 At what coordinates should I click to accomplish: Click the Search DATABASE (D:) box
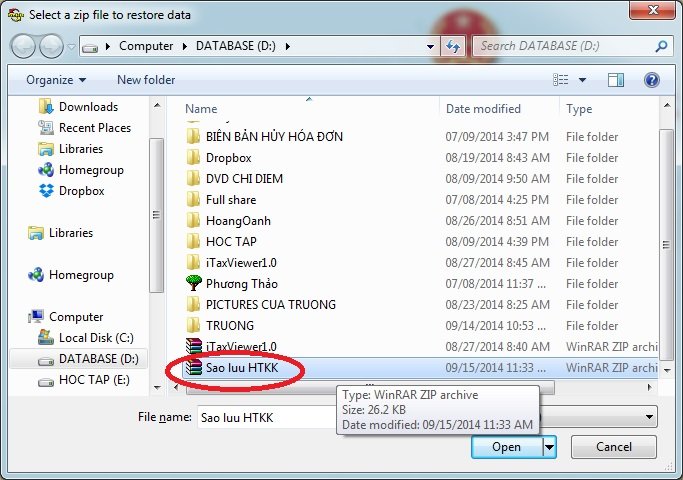[565, 46]
